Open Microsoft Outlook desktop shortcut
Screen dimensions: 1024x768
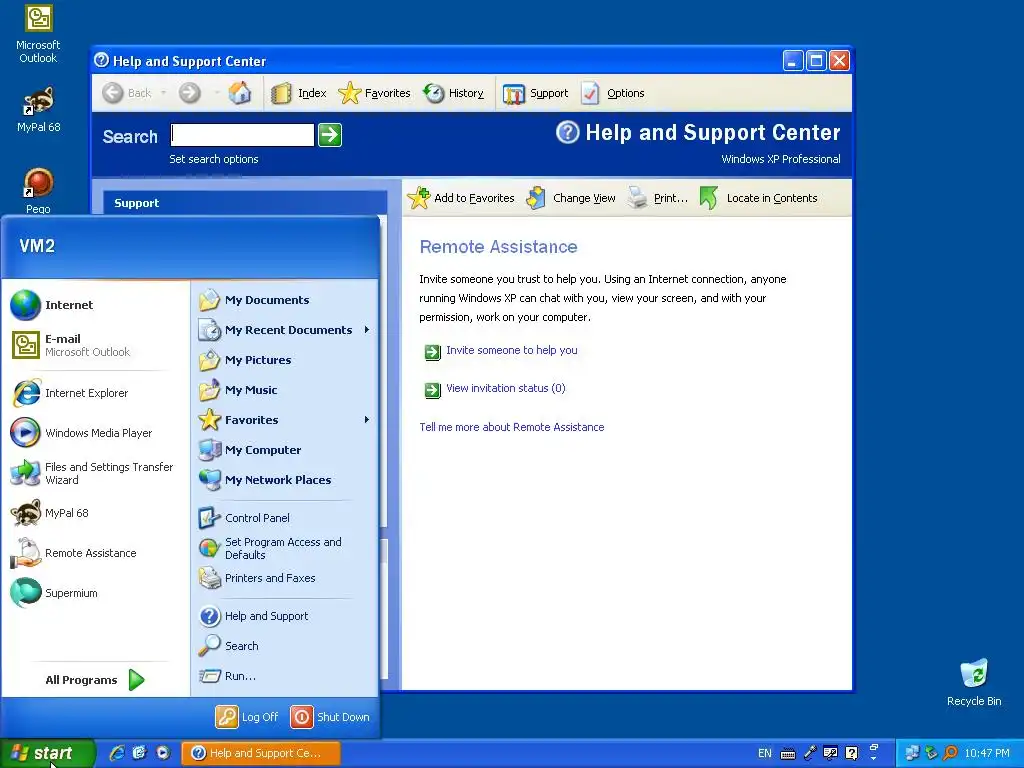tap(38, 34)
